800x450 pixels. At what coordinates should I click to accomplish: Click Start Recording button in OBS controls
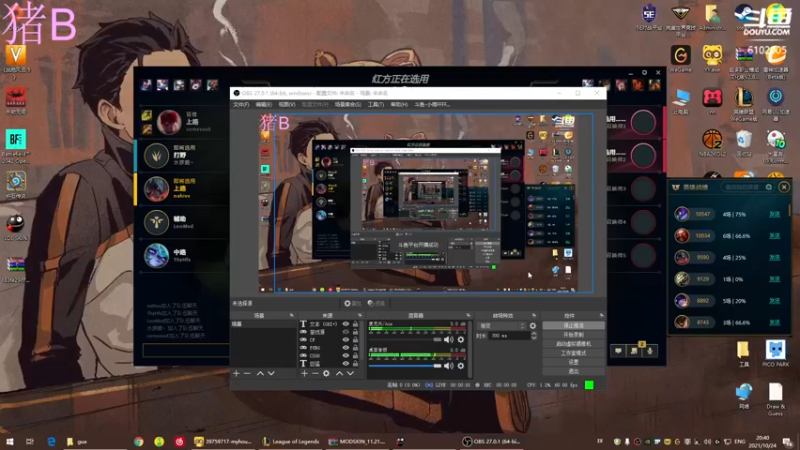click(x=573, y=335)
